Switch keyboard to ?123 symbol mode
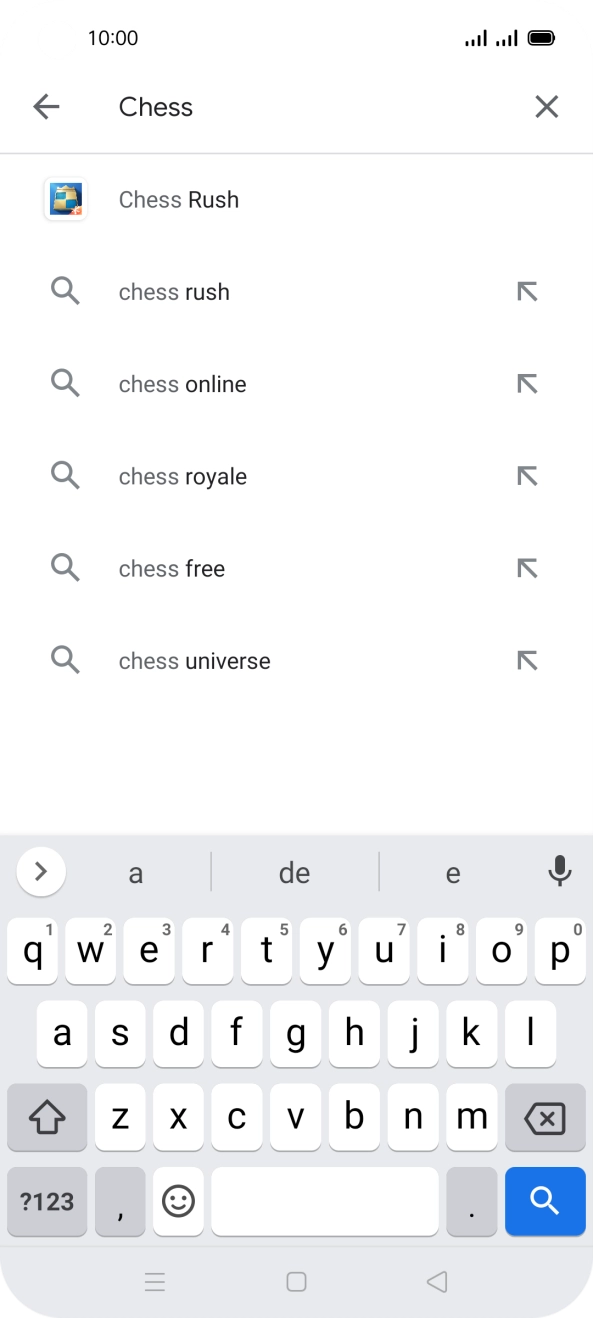This screenshot has width=593, height=1318. coord(46,1201)
